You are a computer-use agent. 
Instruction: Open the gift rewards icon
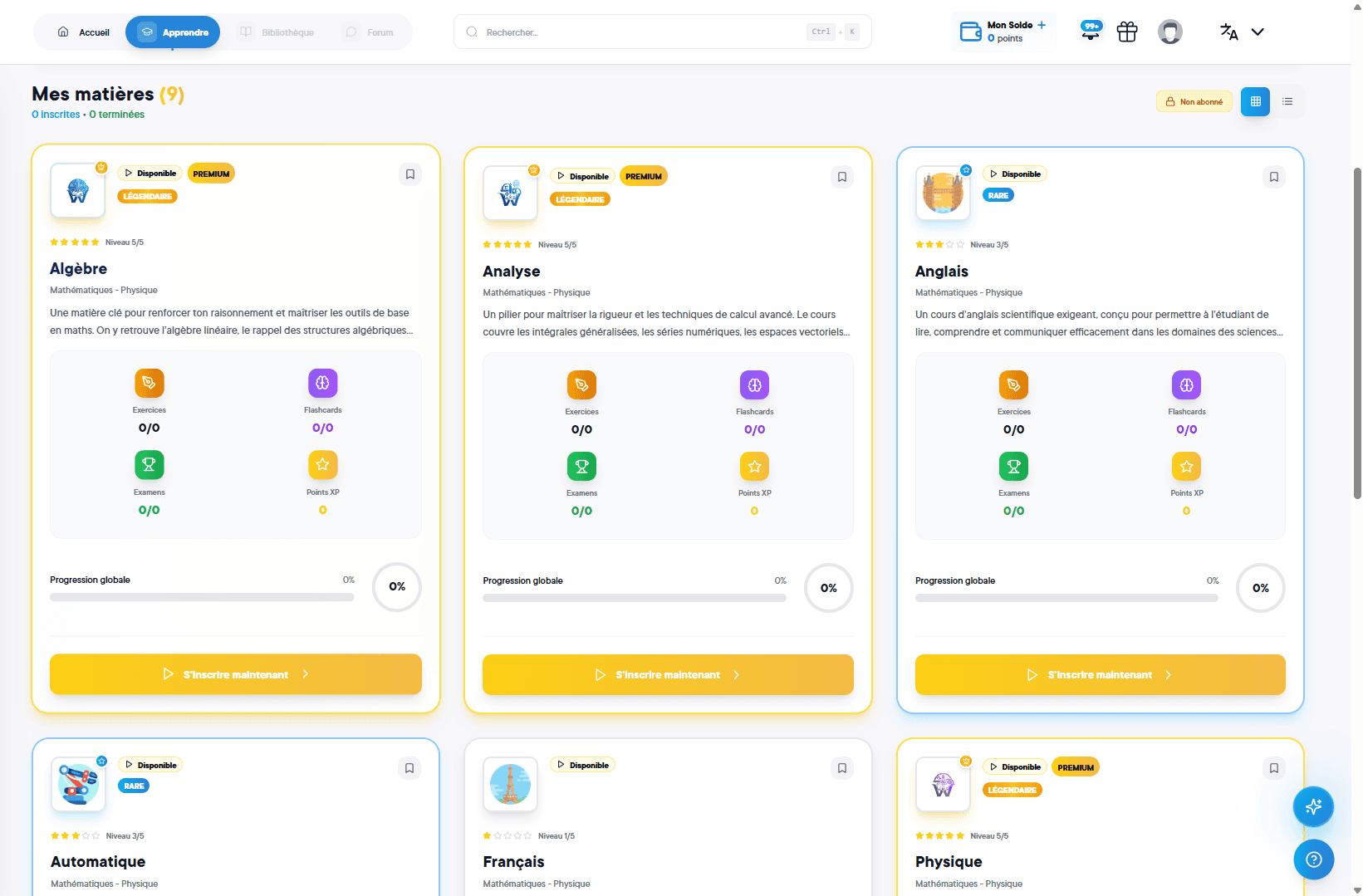click(x=1127, y=32)
